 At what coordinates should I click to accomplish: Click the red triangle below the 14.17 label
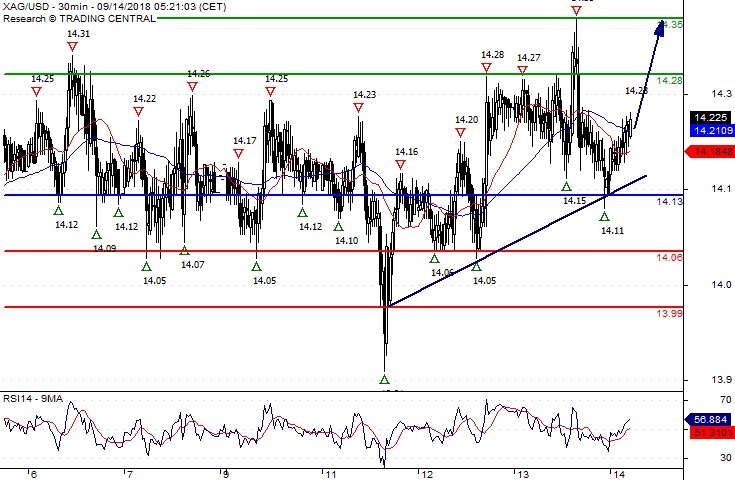pos(238,154)
